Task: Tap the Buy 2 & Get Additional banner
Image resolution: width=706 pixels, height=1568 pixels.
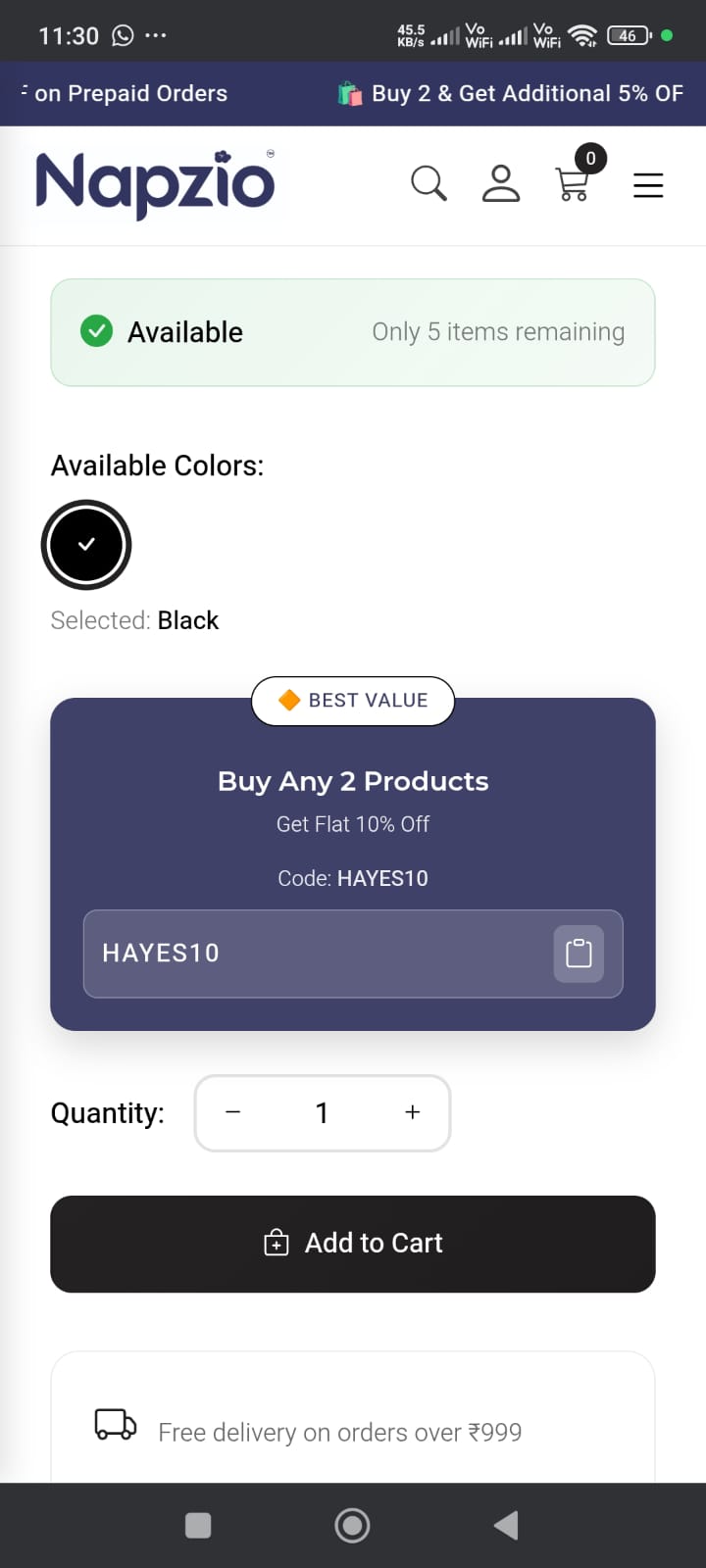Action: (510, 93)
